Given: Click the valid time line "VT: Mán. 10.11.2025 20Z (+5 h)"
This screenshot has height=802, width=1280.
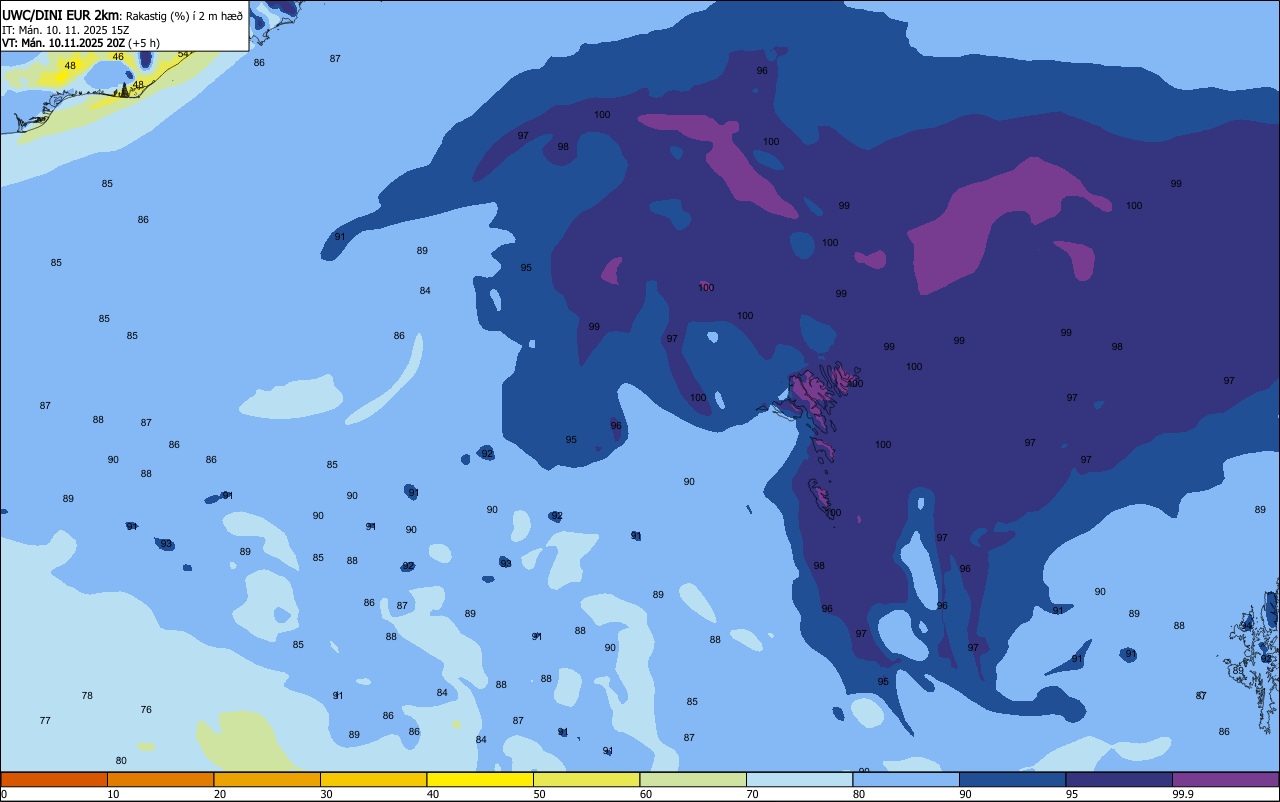Looking at the screenshot, I should [x=81, y=43].
